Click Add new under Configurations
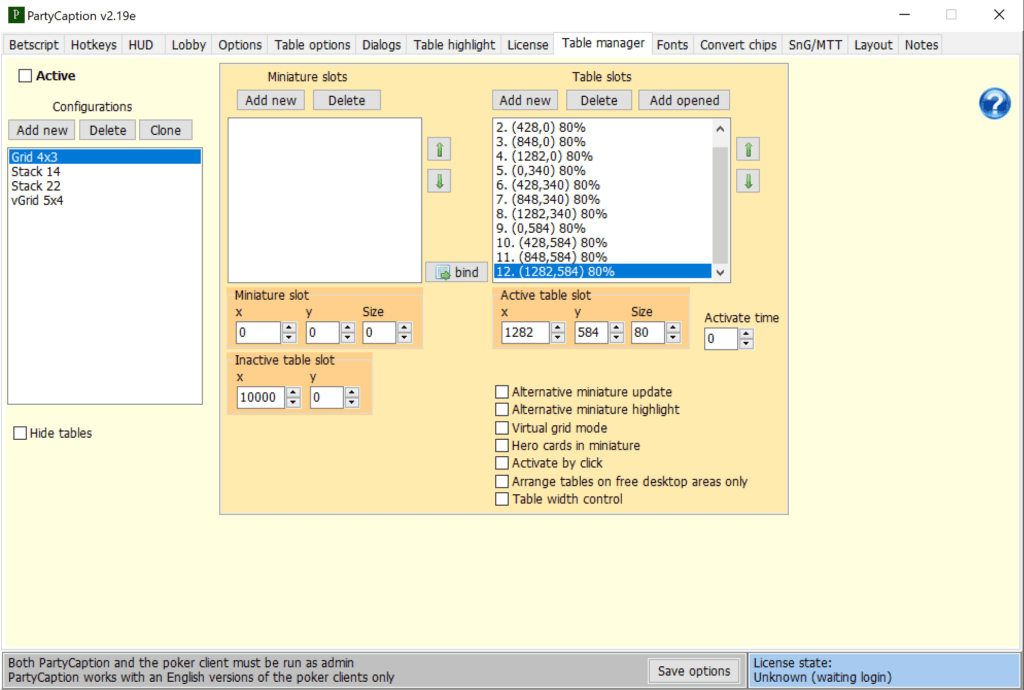 click(x=42, y=130)
